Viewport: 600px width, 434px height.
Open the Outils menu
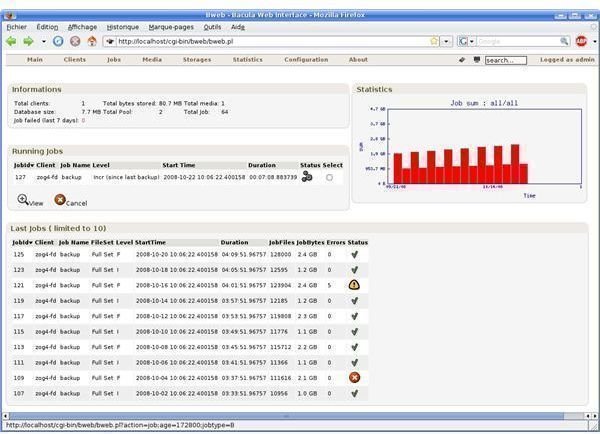point(212,27)
